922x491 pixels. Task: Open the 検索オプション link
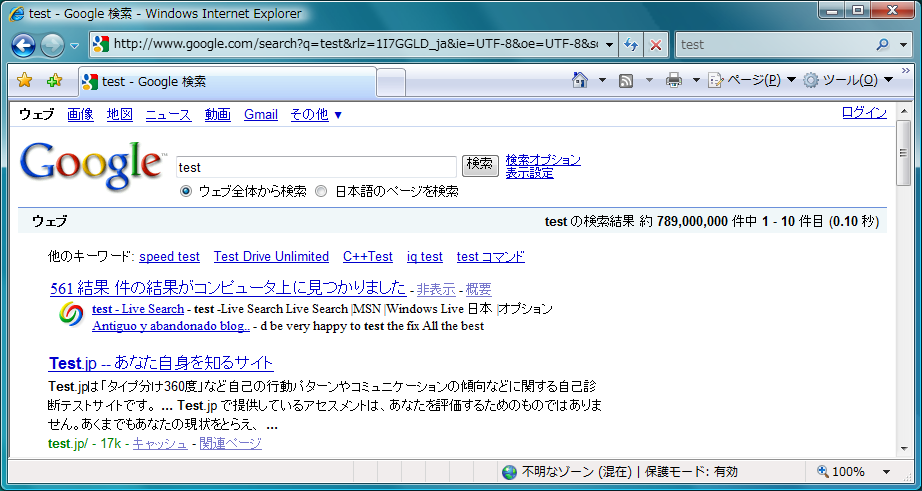pyautogui.click(x=543, y=160)
